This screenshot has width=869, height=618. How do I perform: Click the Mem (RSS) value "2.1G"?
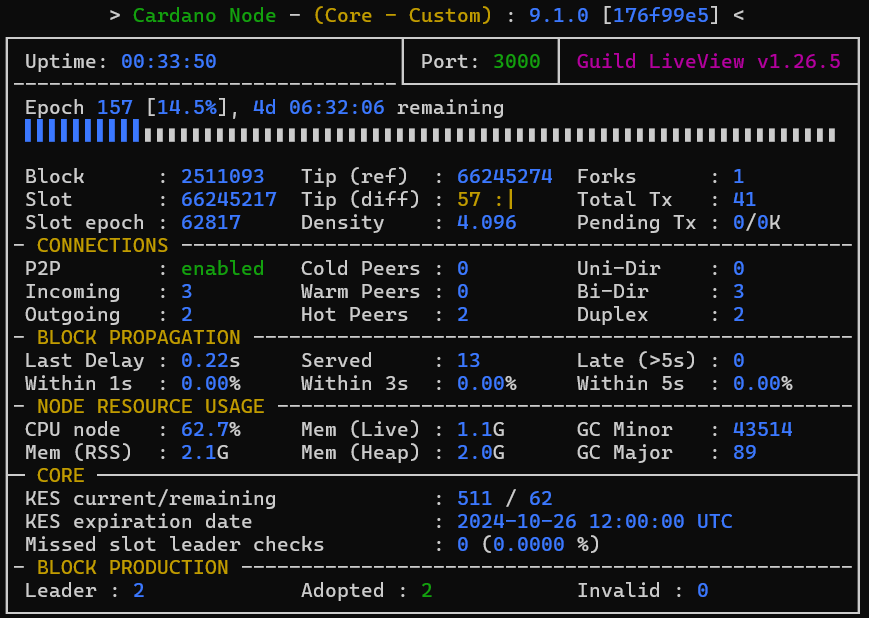pos(205,453)
